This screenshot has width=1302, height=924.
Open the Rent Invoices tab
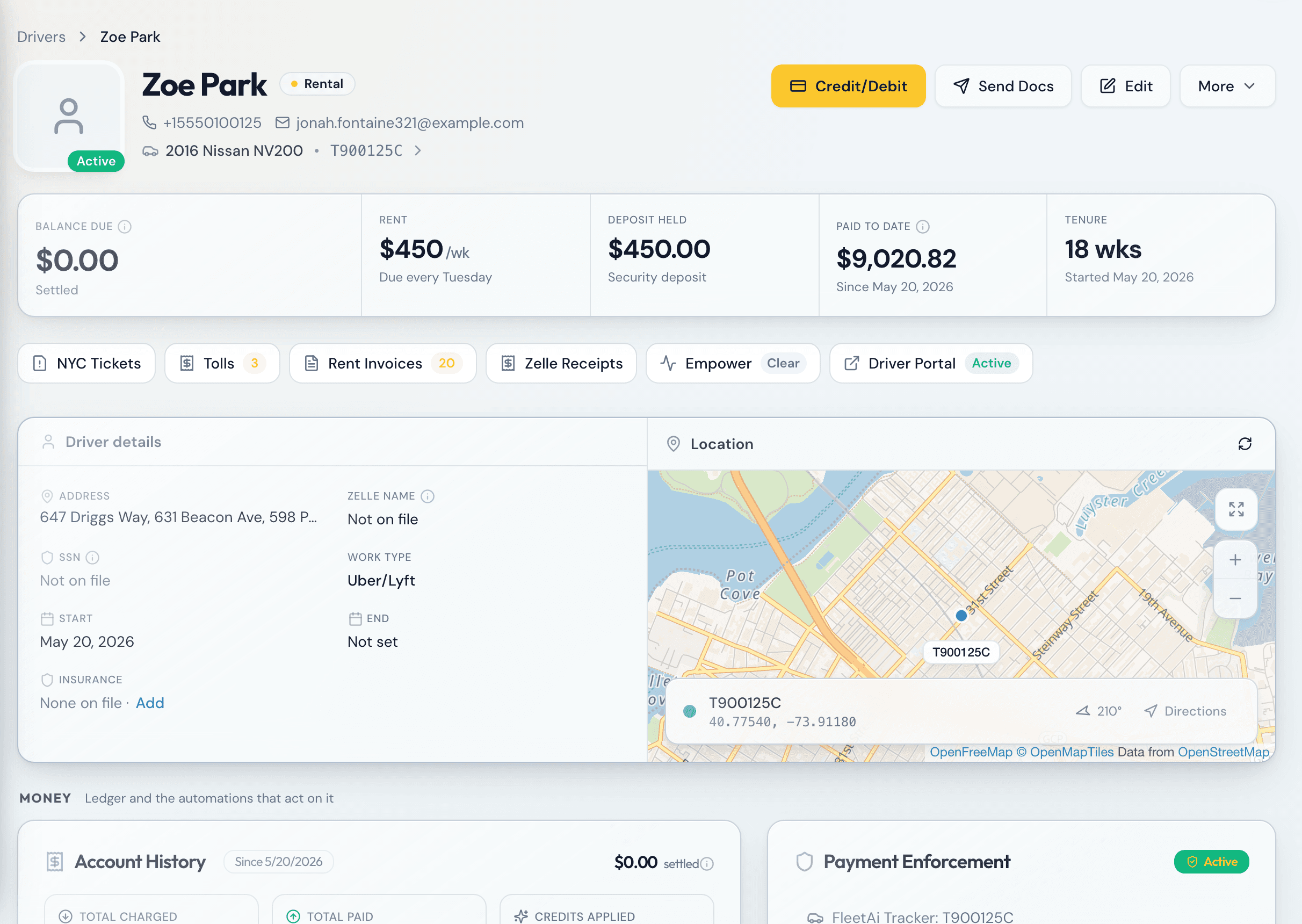click(382, 363)
